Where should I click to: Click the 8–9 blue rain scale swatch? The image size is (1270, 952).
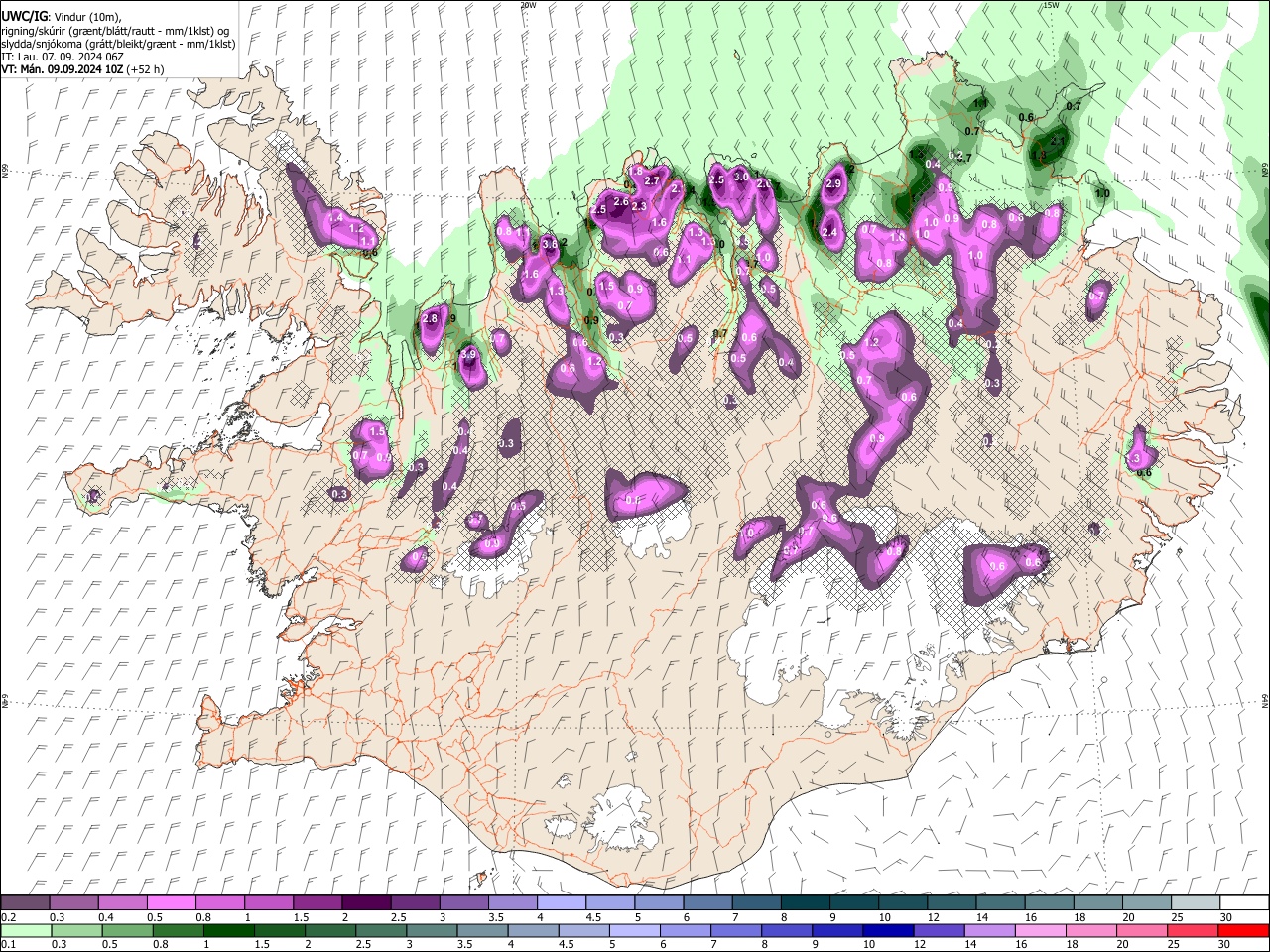point(787,930)
